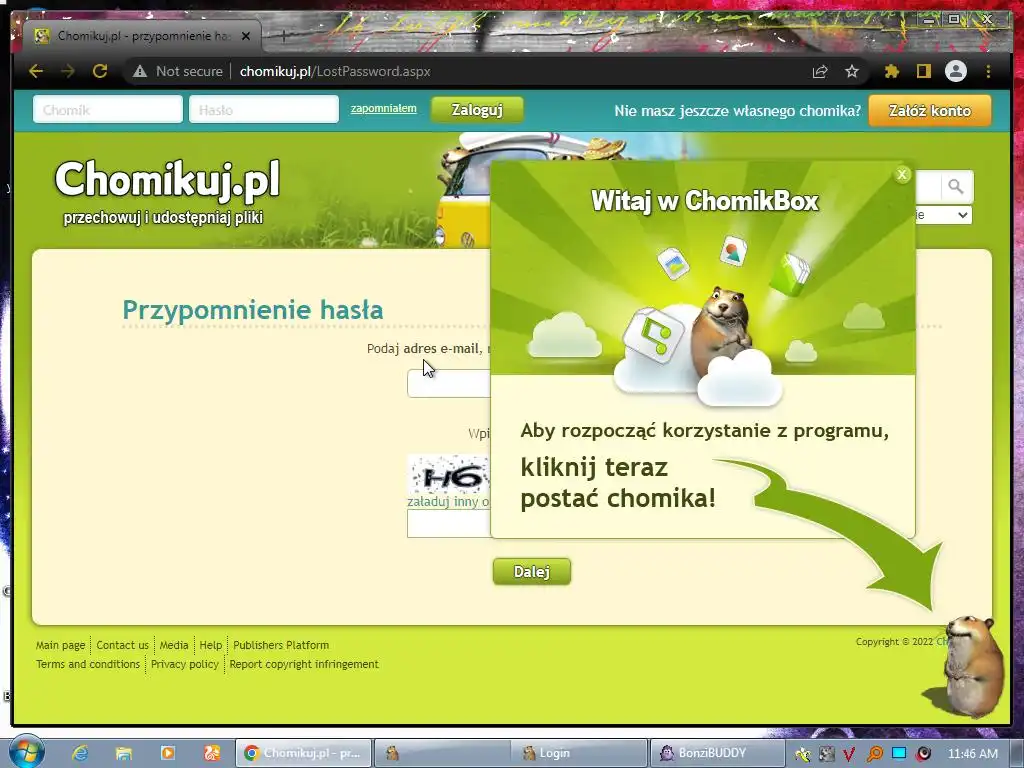Open the zapomniałem link

(383, 108)
